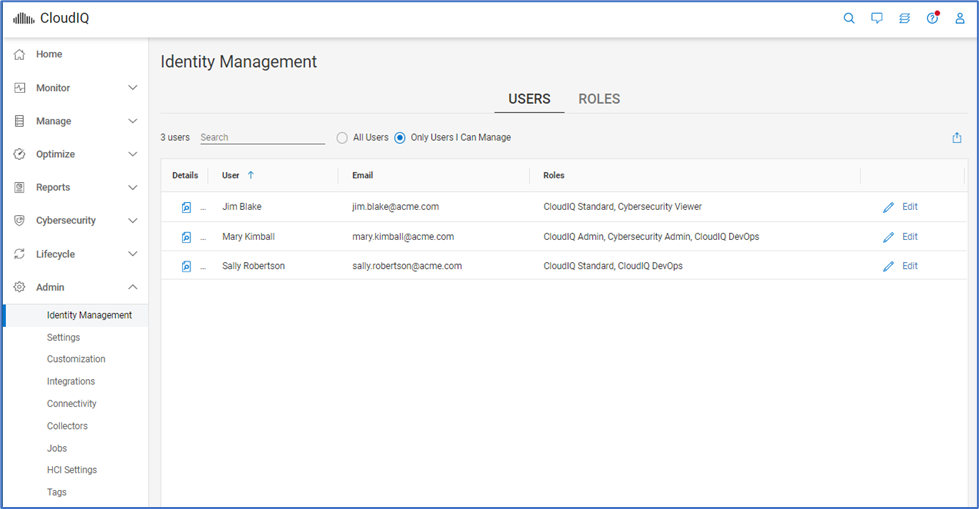Open the user account profile icon

pyautogui.click(x=960, y=18)
